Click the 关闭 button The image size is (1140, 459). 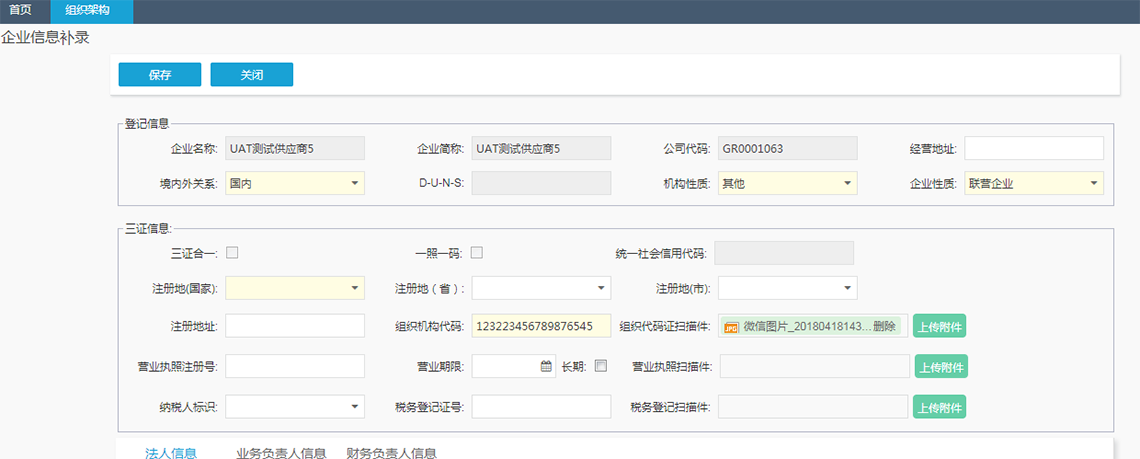(x=251, y=75)
